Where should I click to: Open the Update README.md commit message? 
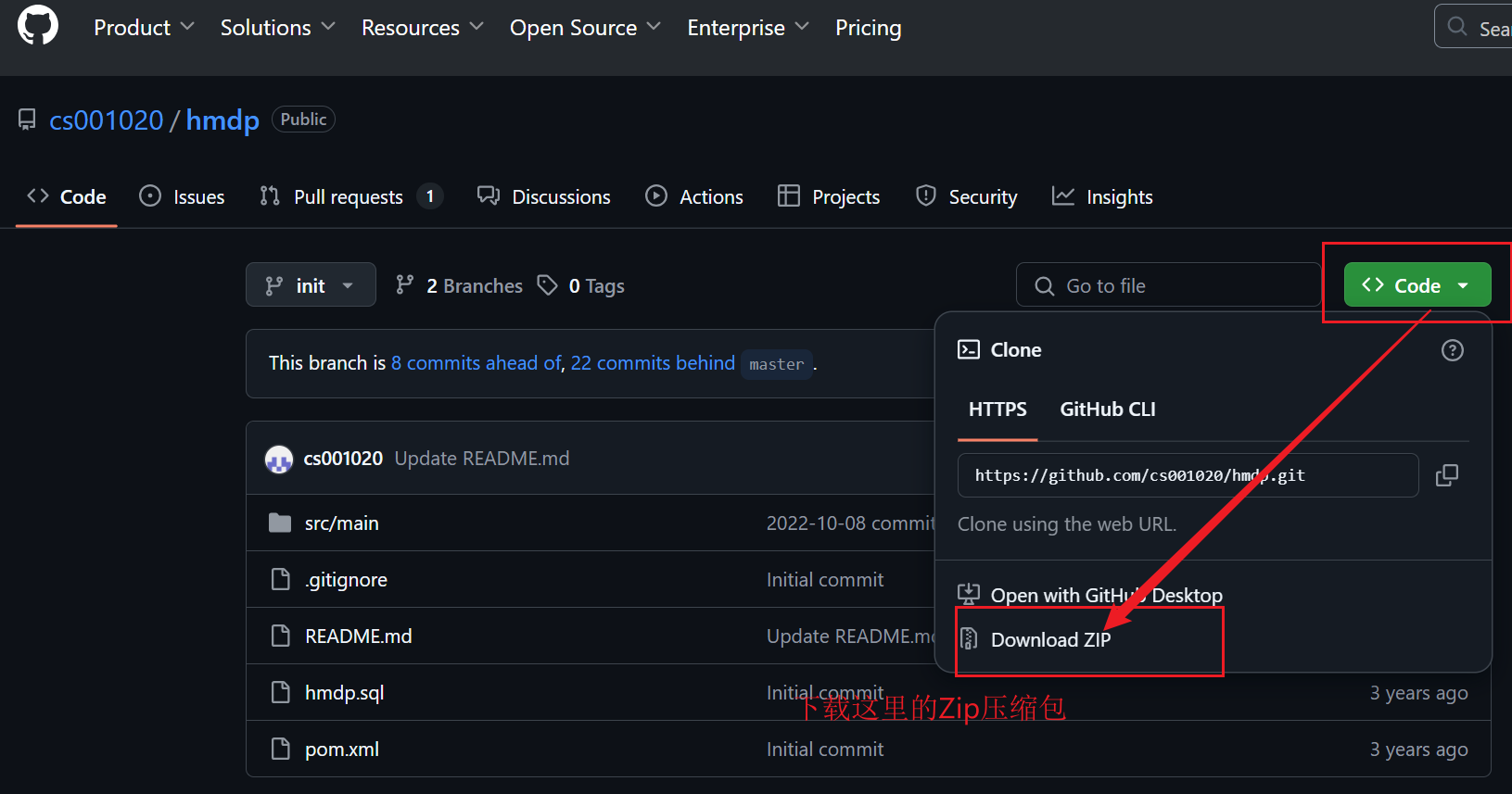pyautogui.click(x=482, y=459)
